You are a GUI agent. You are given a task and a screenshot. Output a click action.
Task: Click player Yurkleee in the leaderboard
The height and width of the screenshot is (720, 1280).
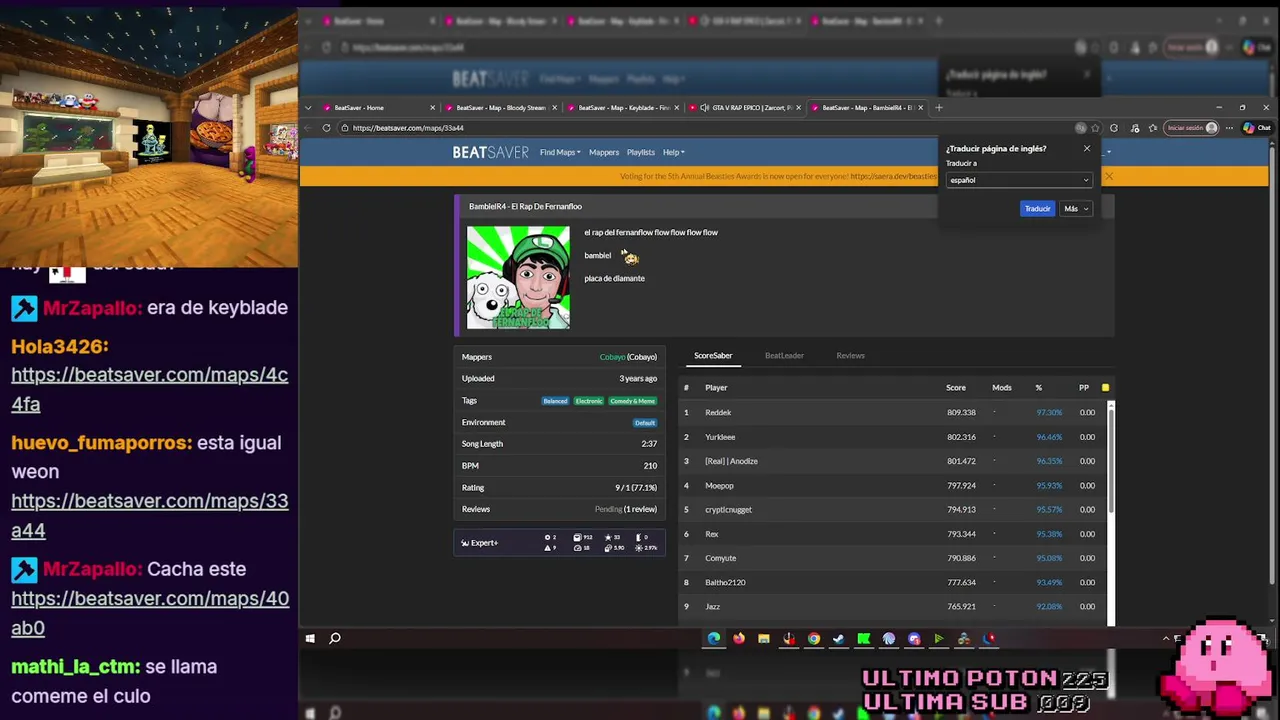[x=720, y=437]
